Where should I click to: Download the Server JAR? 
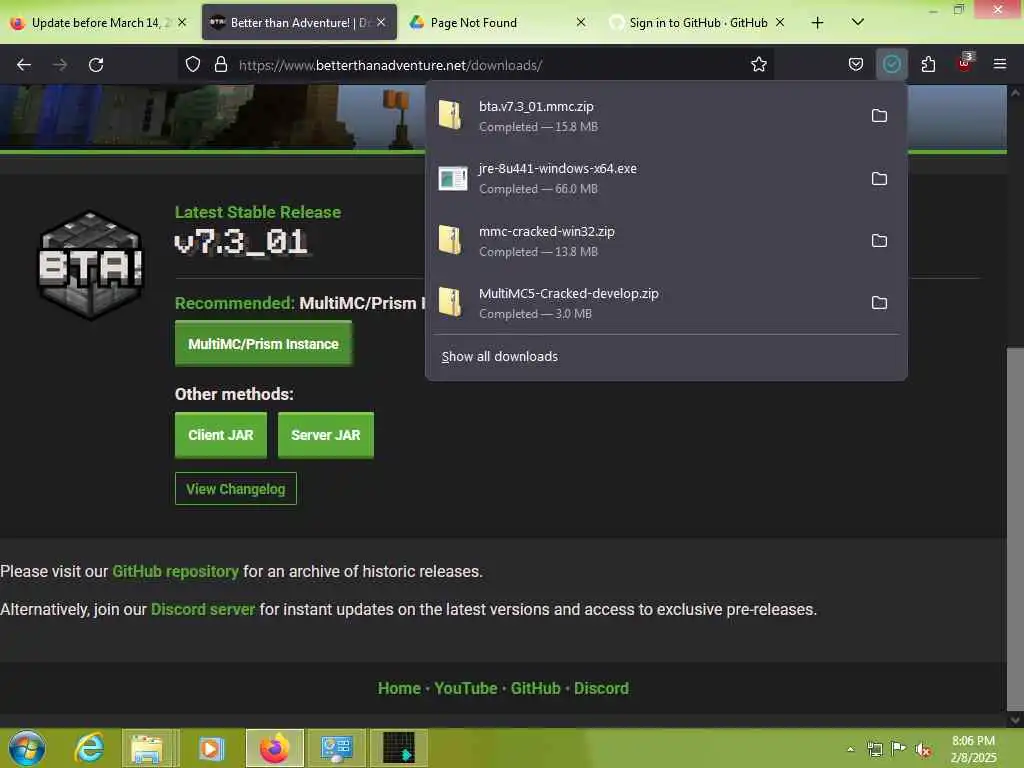(325, 435)
